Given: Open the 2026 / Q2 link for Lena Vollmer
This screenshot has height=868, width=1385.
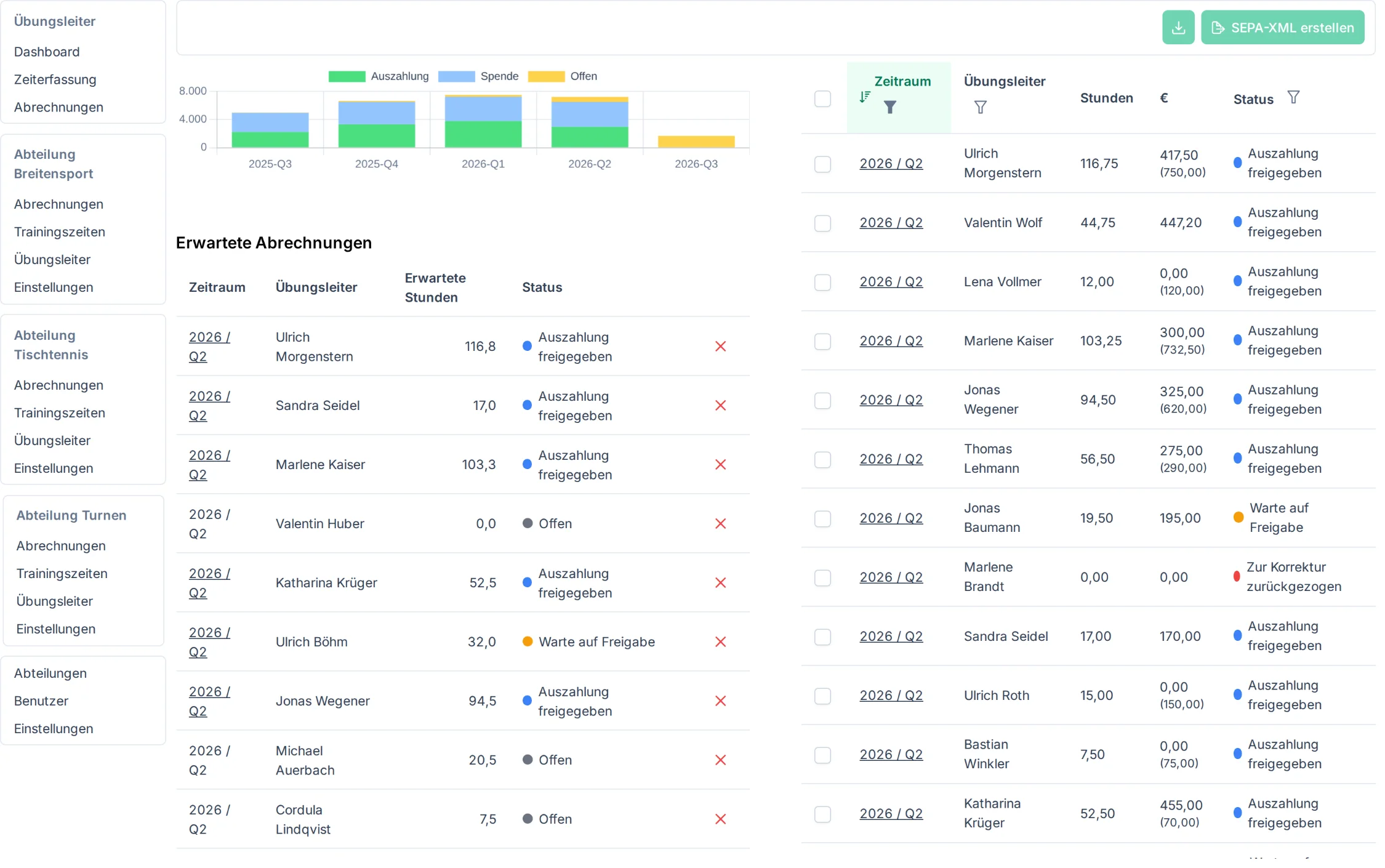Looking at the screenshot, I should pyautogui.click(x=891, y=282).
